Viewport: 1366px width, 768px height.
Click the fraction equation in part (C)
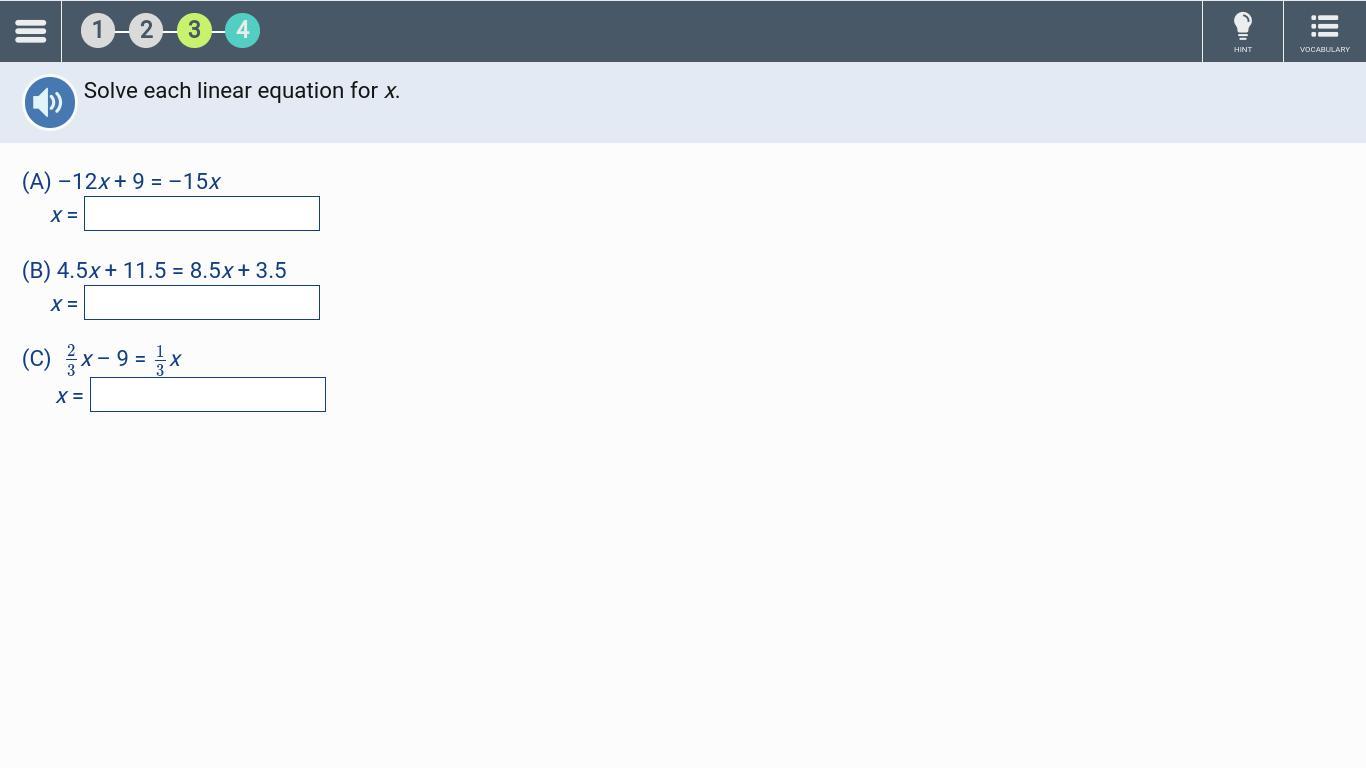tap(124, 360)
